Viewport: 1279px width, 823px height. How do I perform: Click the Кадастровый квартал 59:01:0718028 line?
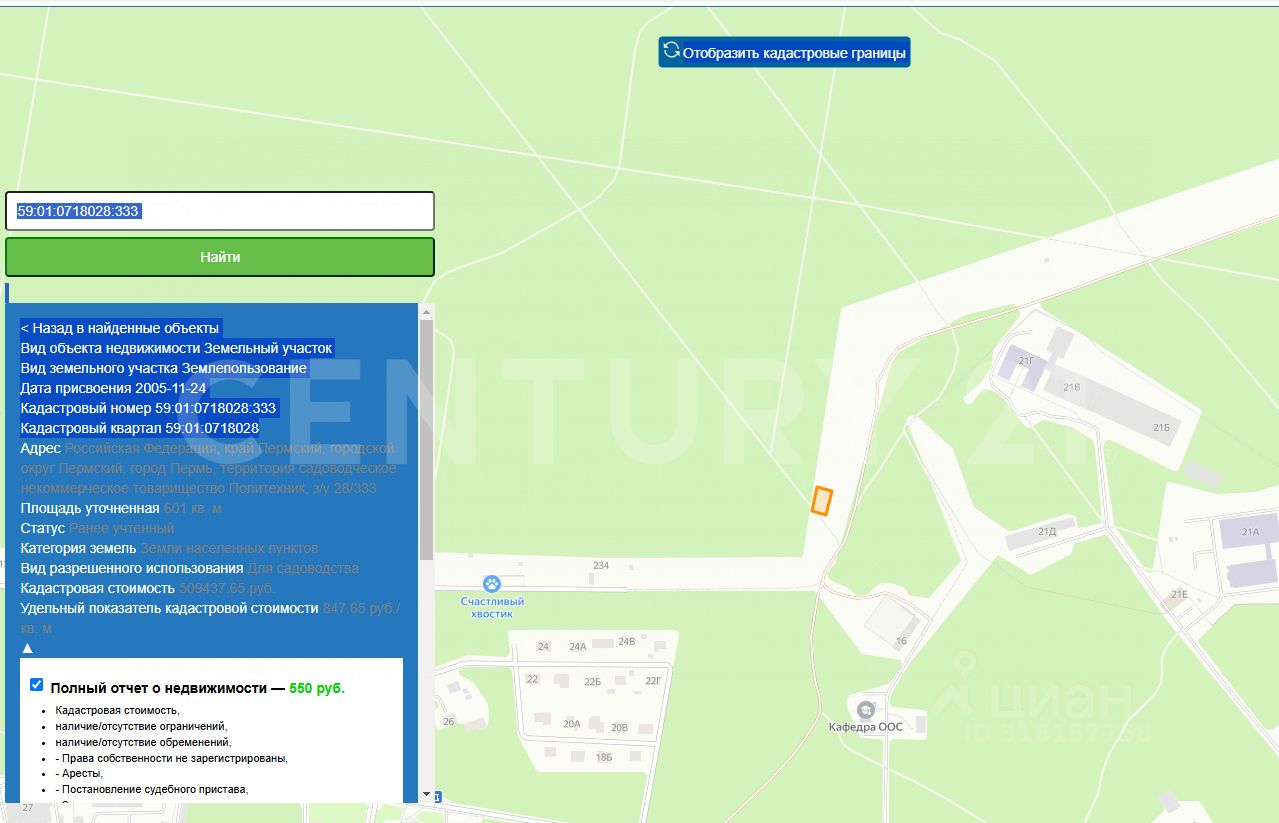(x=139, y=428)
